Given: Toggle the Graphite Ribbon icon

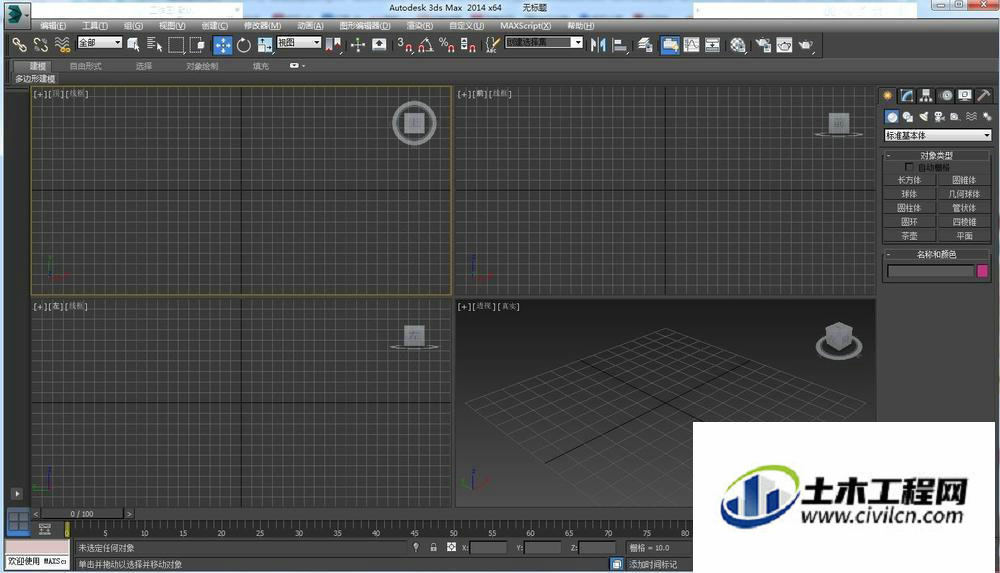Looking at the screenshot, I should (x=670, y=45).
